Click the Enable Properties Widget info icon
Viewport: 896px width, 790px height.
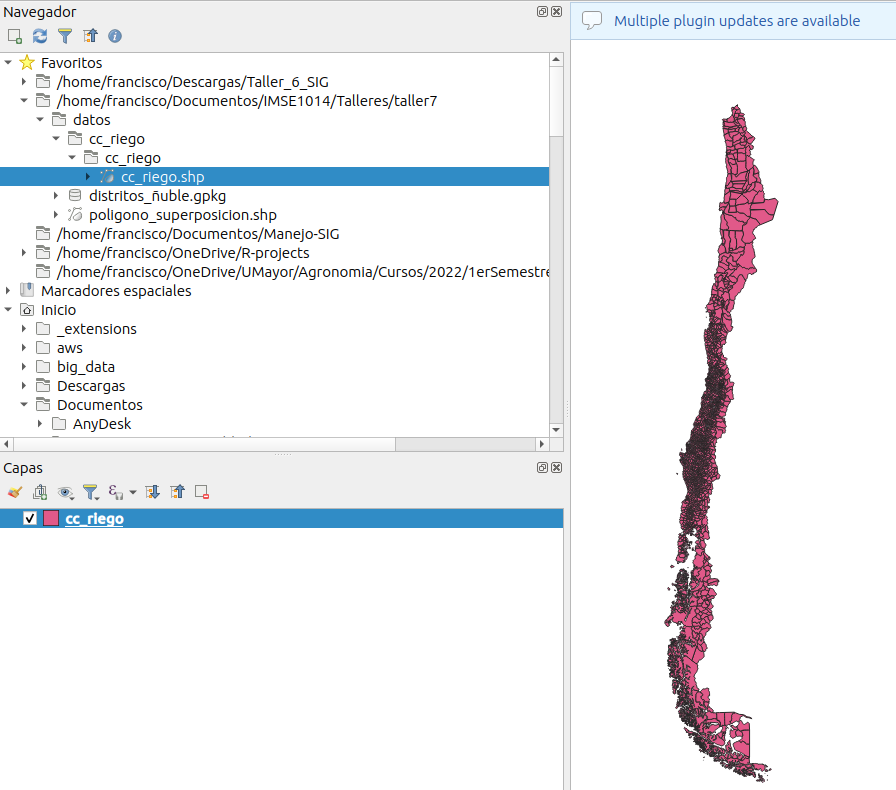115,36
